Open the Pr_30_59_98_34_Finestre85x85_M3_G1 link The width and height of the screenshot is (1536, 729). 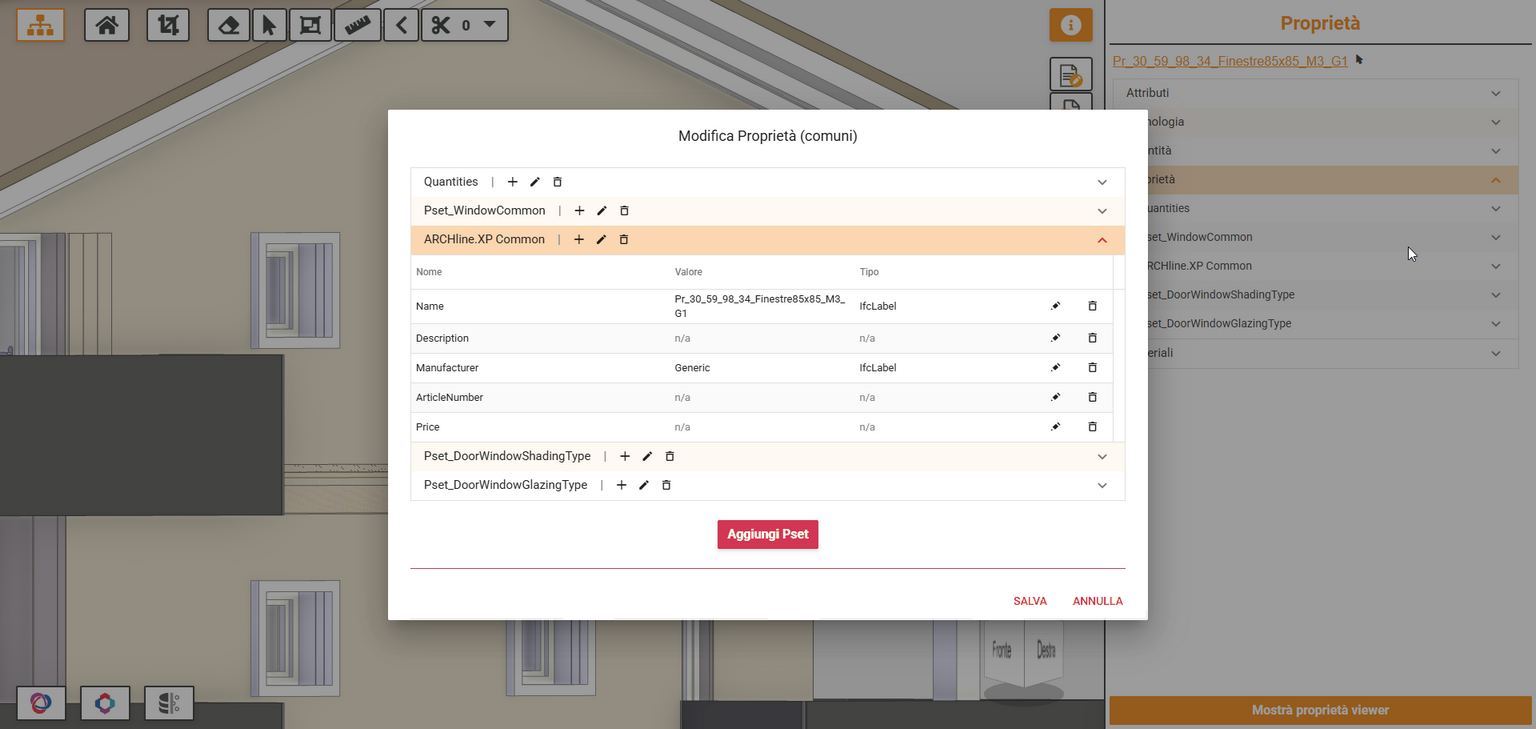(x=1230, y=61)
